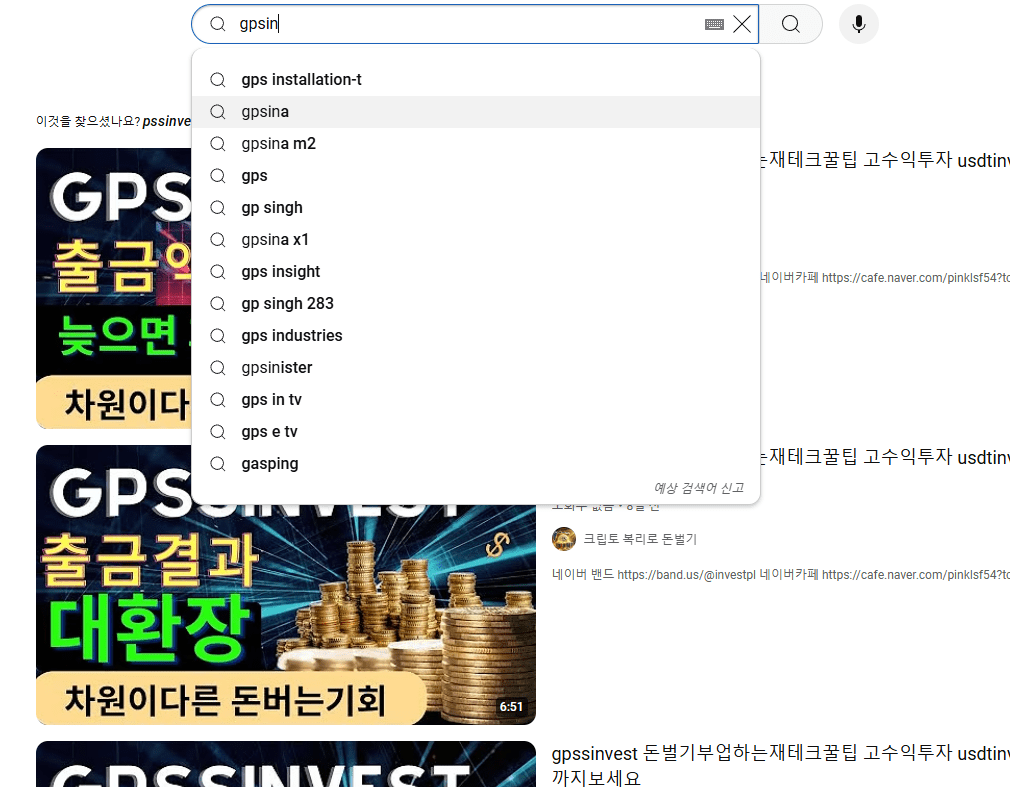The height and width of the screenshot is (787, 1010).
Task: Select the 'gpsina' suggestion
Action: tap(476, 112)
